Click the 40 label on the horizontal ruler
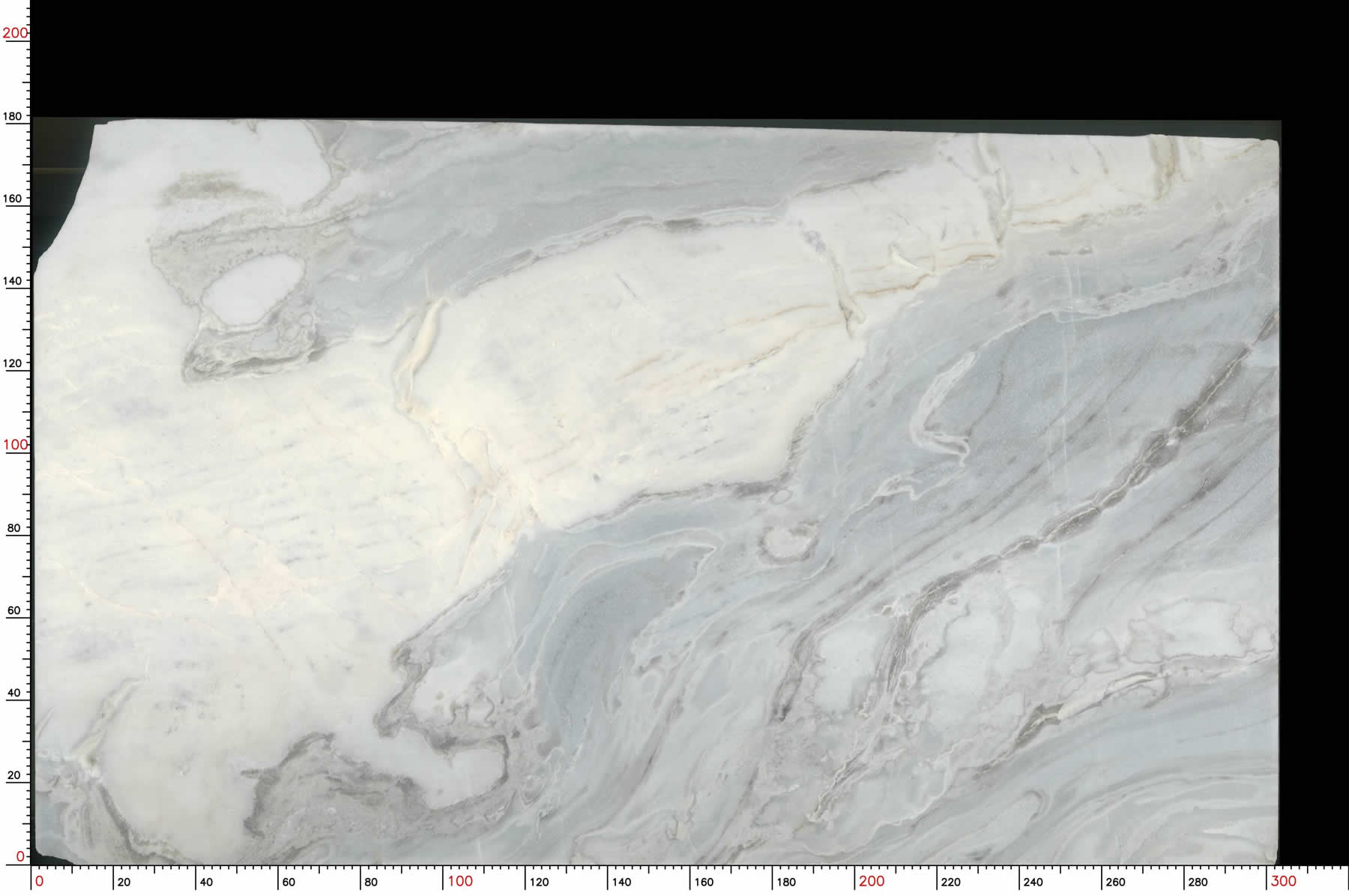This screenshot has height=896, width=1349. coord(206,883)
